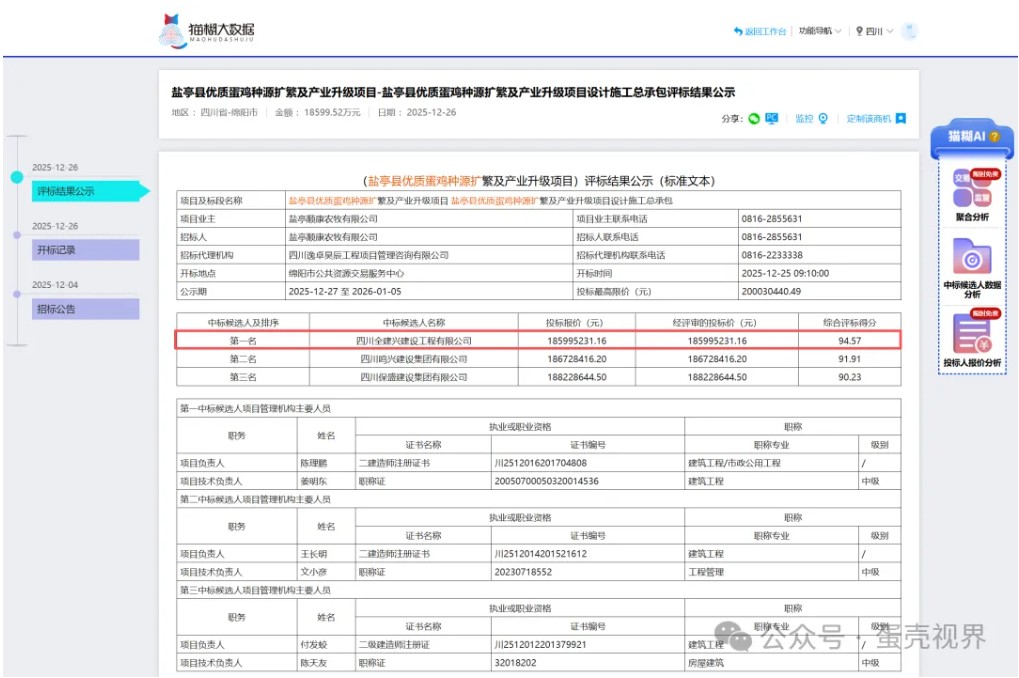Click the 返回工作台 link
The width and height of the screenshot is (1019, 678).
point(759,32)
